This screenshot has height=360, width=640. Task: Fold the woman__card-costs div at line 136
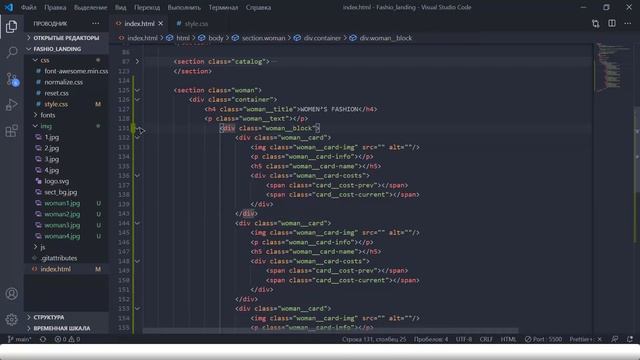pos(138,176)
